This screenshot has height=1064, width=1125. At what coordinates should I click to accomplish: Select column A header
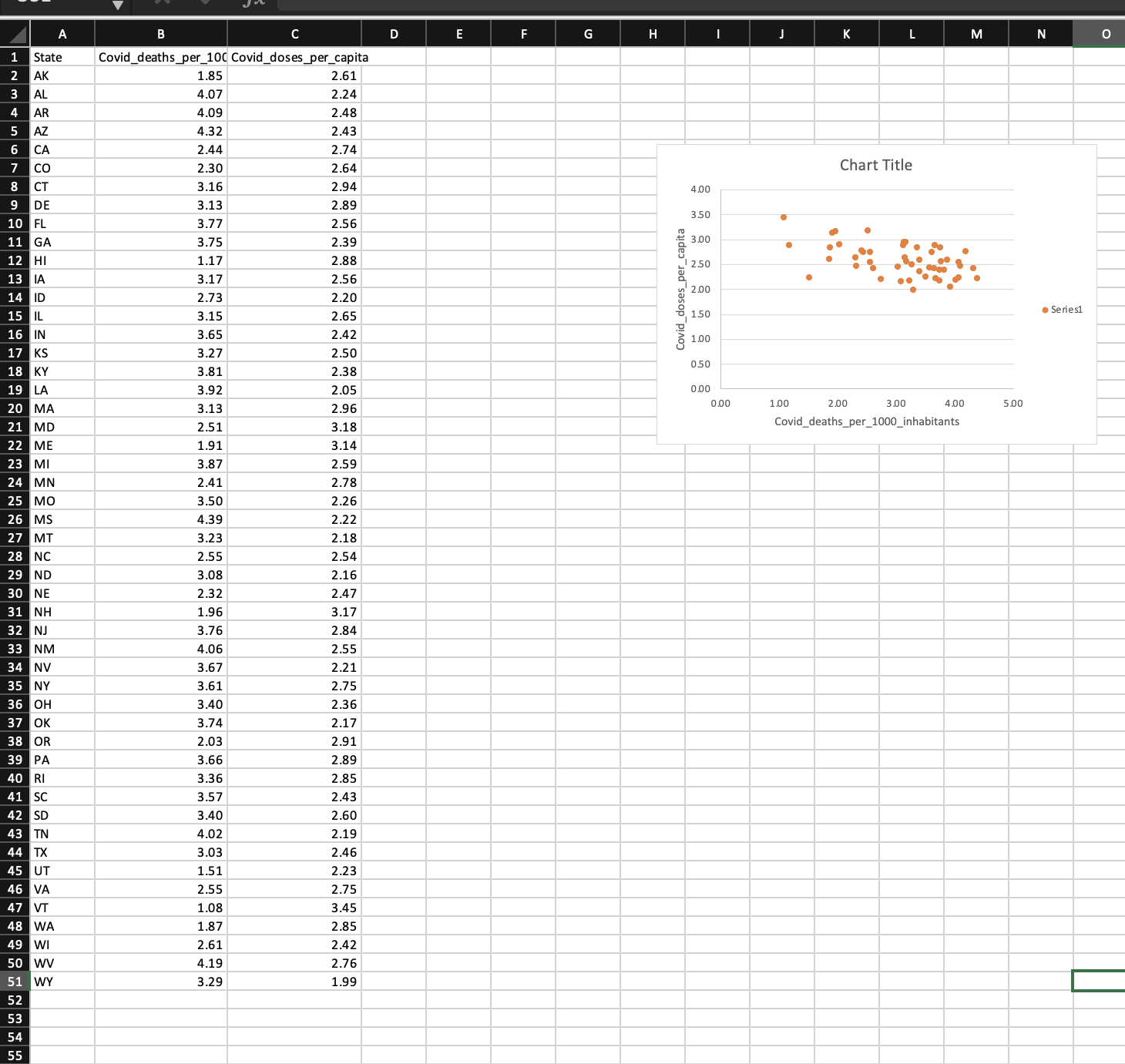pos(62,34)
